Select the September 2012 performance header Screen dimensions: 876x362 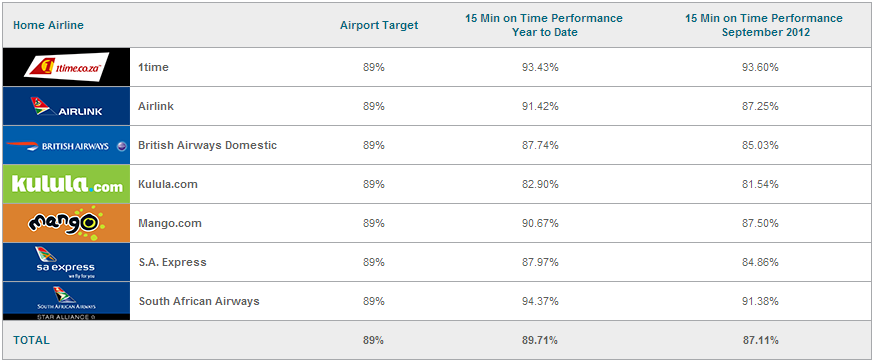[x=764, y=25]
